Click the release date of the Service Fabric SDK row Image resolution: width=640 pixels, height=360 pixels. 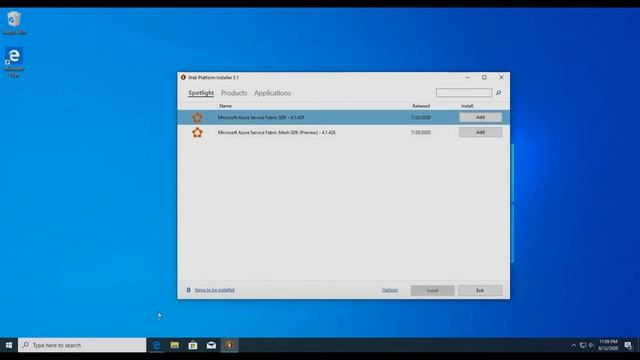(421, 118)
